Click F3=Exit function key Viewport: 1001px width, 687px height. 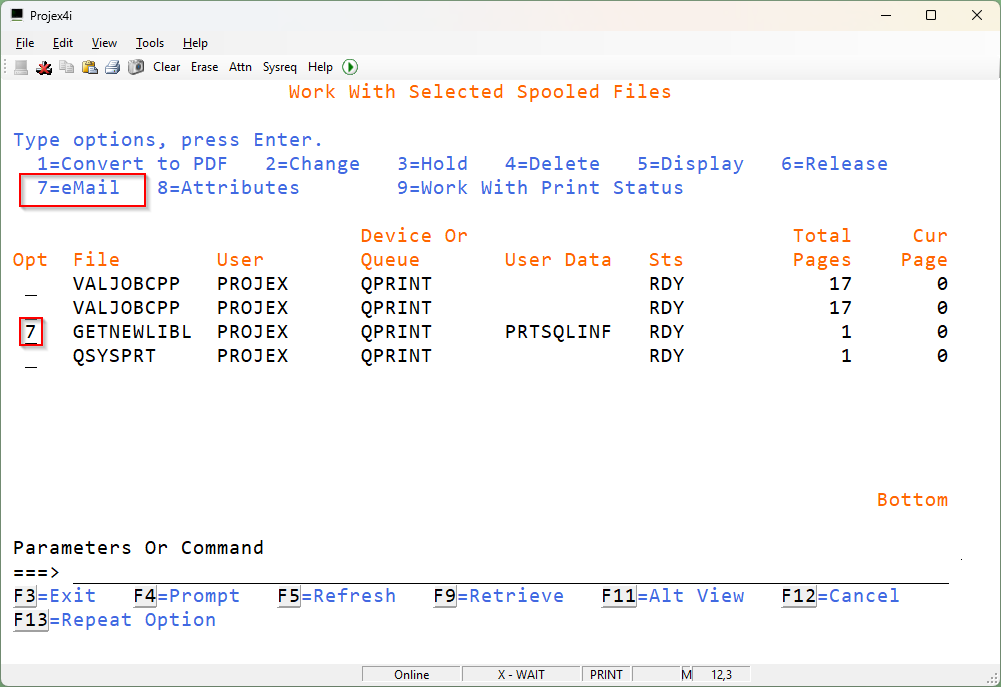55,596
